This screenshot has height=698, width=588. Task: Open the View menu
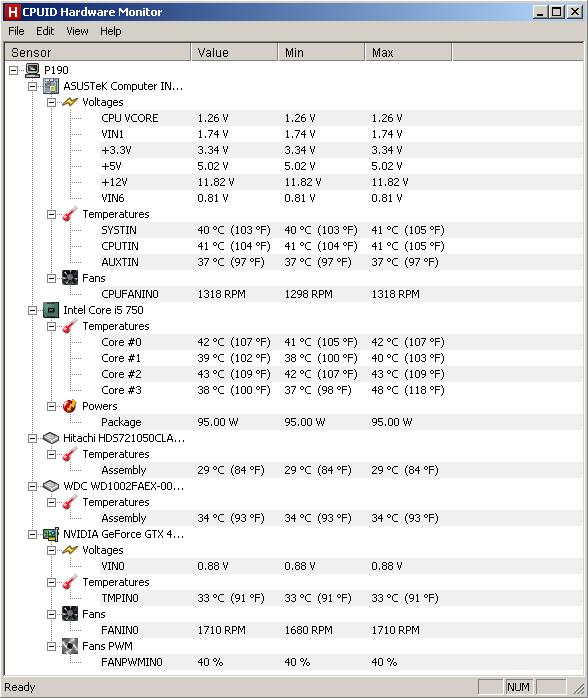(77, 31)
